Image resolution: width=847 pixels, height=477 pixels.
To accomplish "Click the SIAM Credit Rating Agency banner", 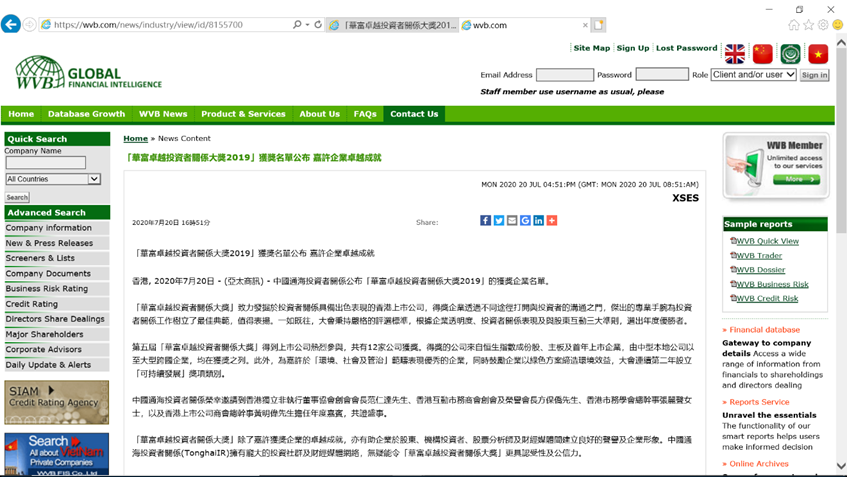I will point(57,402).
